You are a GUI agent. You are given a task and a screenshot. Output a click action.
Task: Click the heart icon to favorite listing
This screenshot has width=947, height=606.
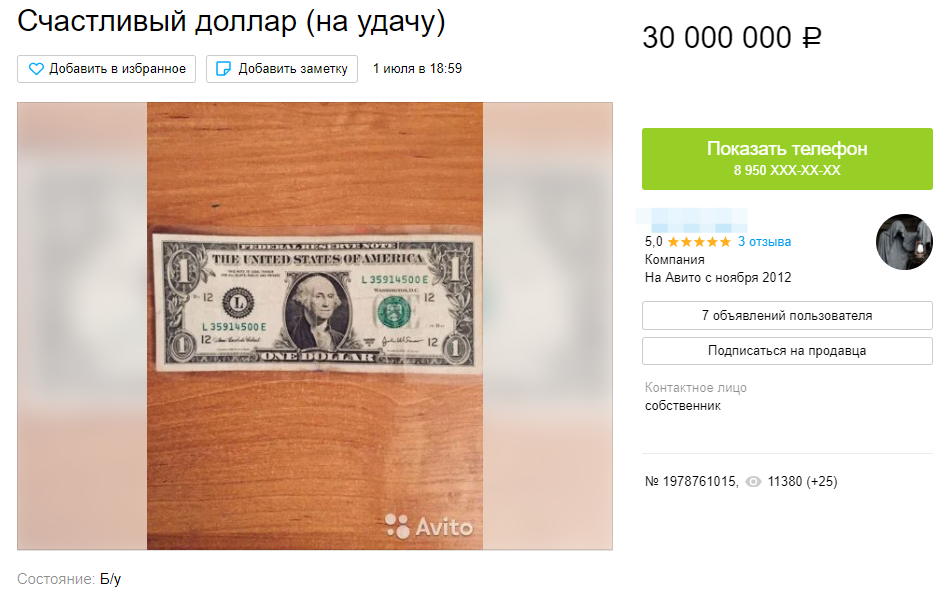36,69
